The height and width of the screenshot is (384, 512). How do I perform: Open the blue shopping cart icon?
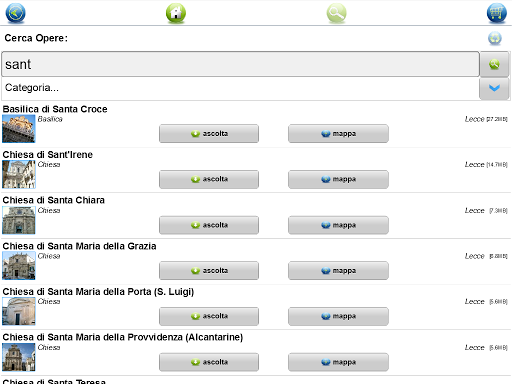497,13
